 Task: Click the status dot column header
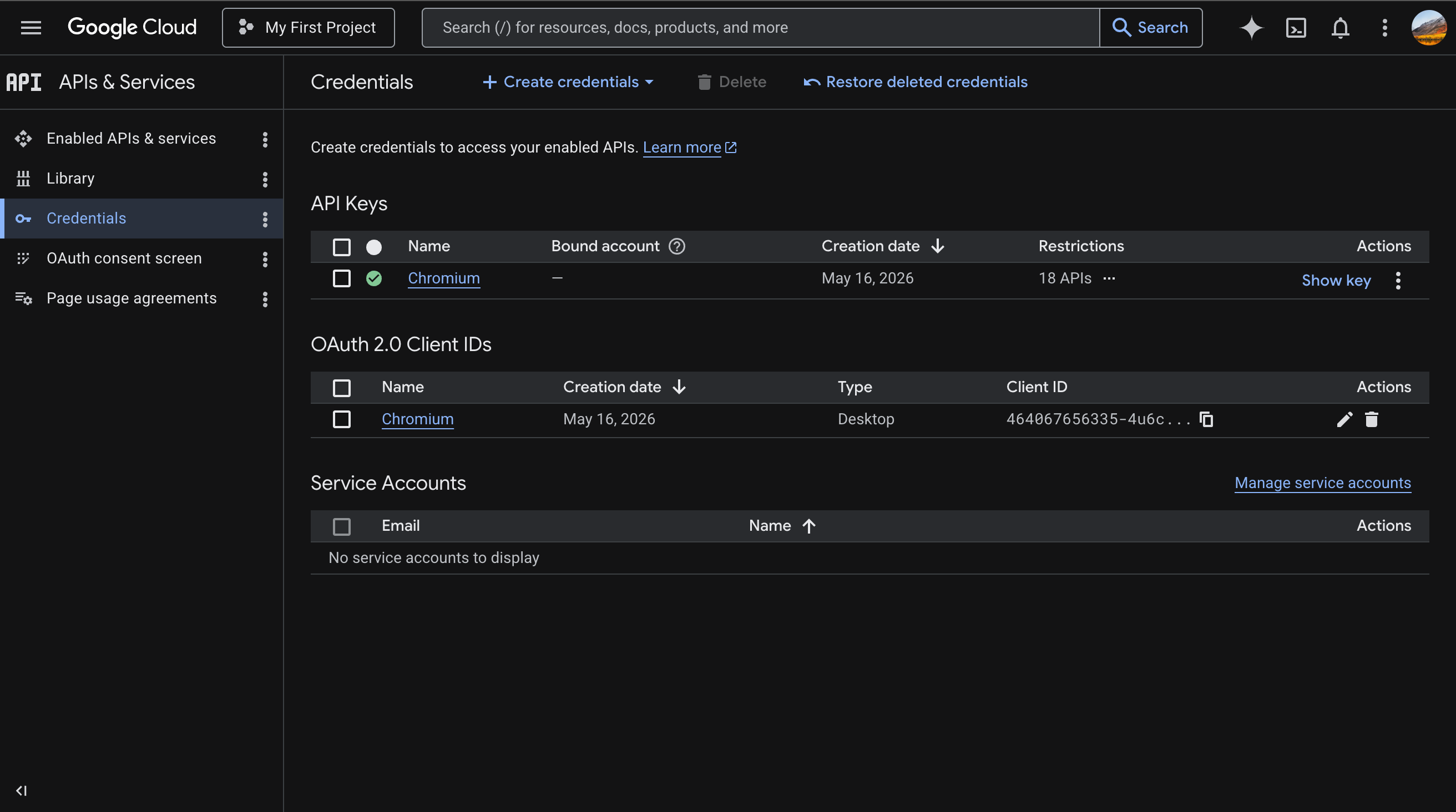(373, 247)
